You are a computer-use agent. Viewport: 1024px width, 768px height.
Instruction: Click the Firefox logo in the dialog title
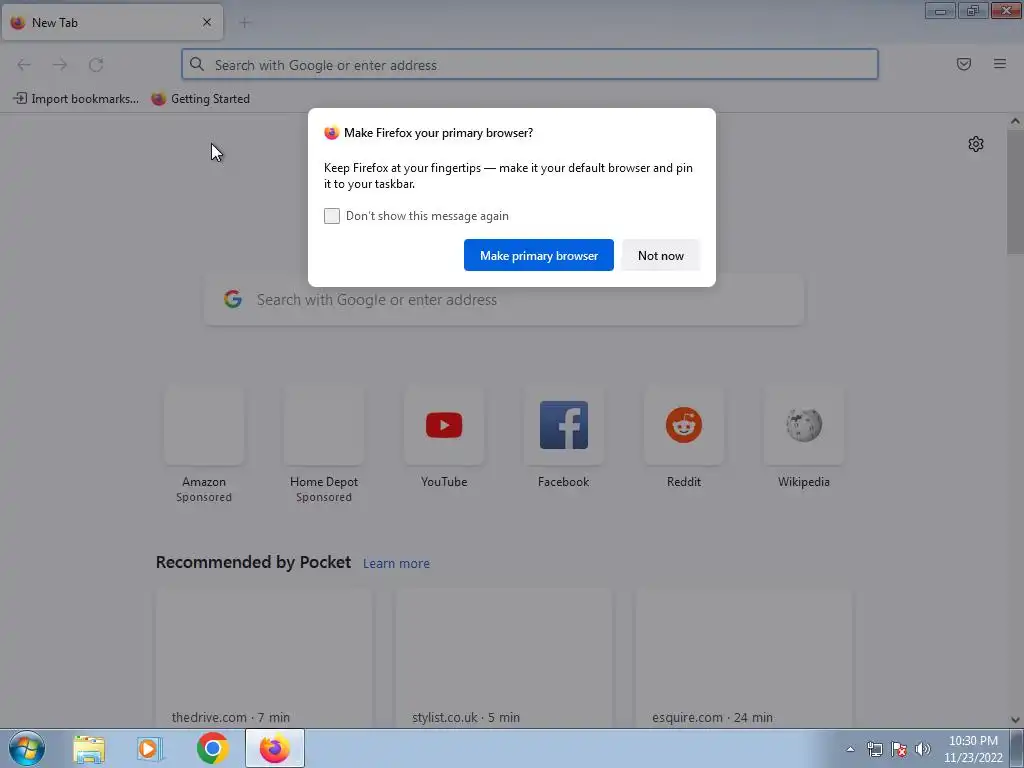click(332, 133)
